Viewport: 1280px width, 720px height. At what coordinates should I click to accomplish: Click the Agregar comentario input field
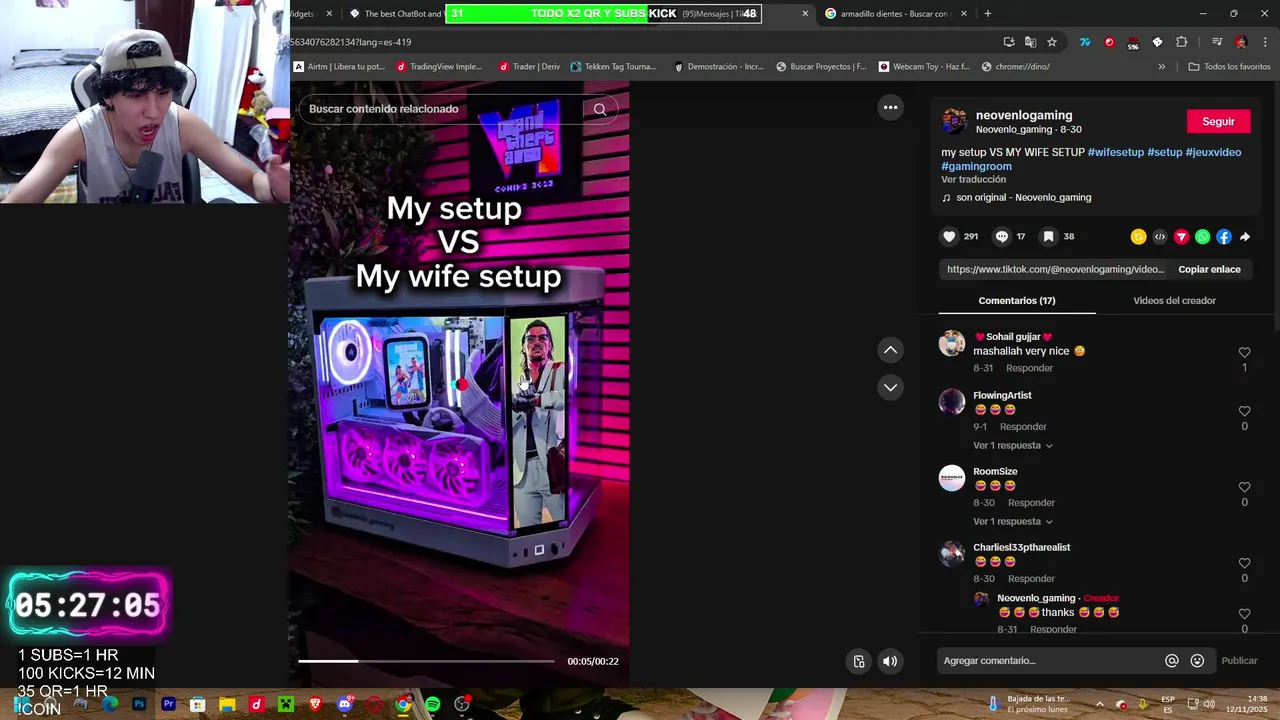click(1050, 661)
